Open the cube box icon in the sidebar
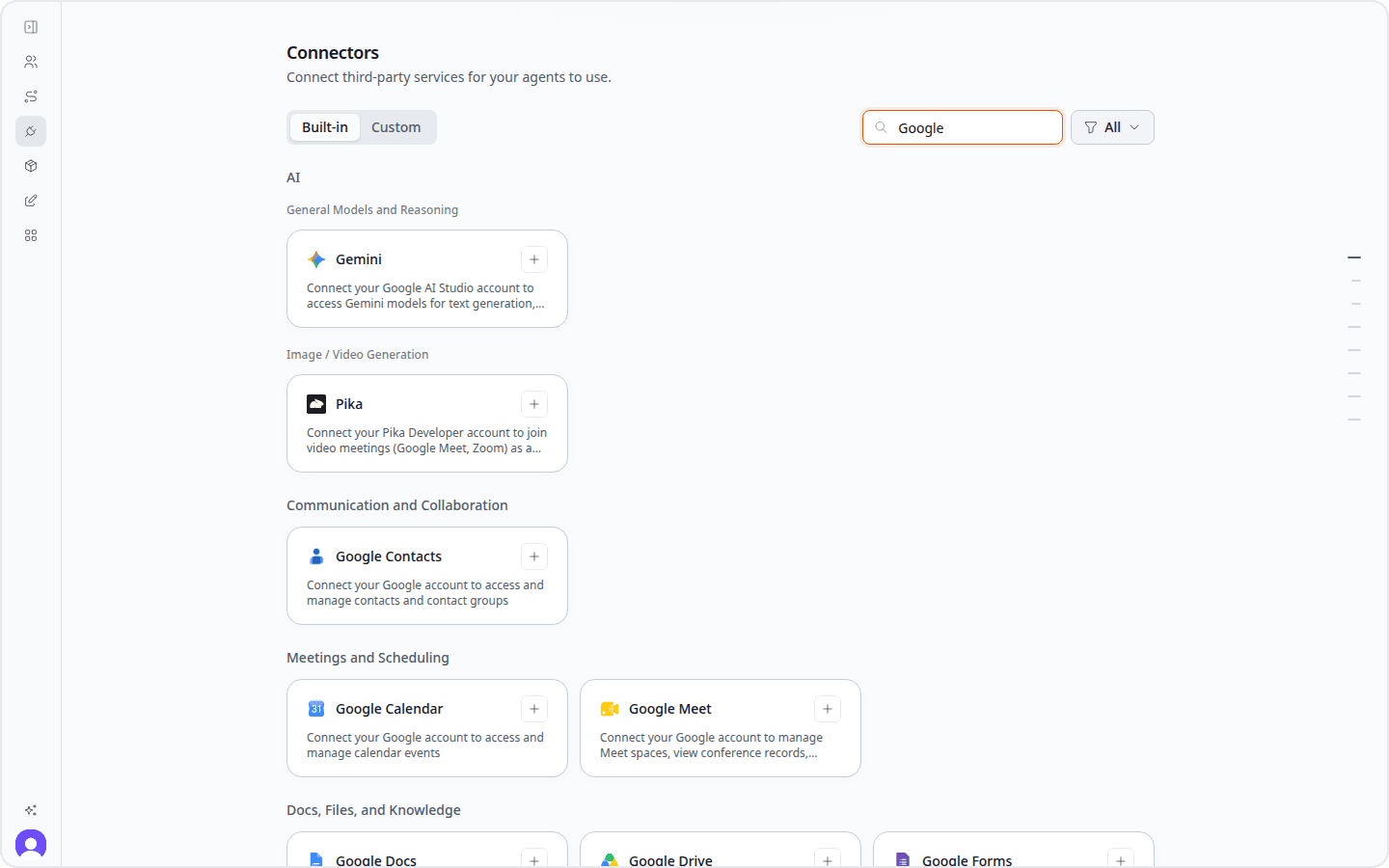Image resolution: width=1389 pixels, height=868 pixels. [31, 166]
